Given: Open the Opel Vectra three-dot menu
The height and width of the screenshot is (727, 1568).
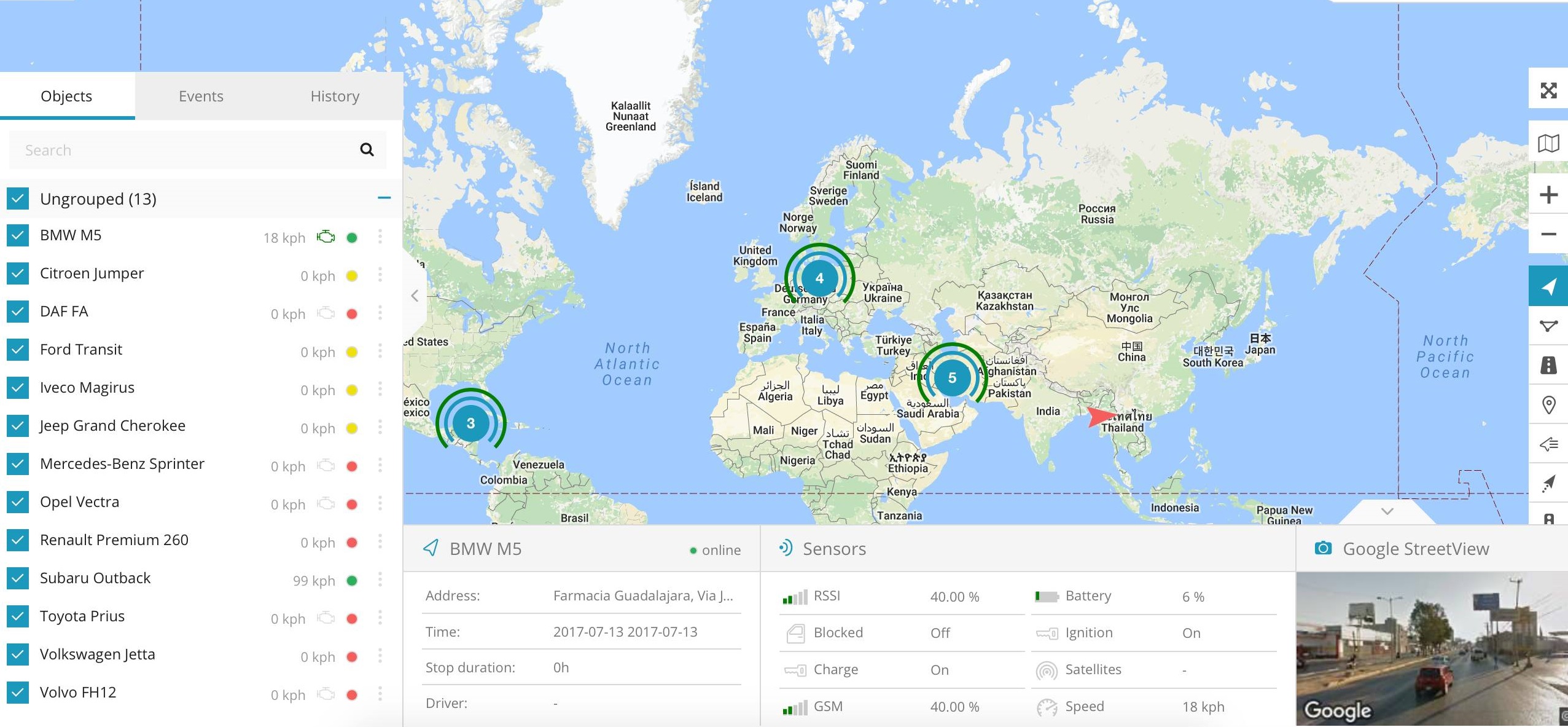Looking at the screenshot, I should click(380, 503).
